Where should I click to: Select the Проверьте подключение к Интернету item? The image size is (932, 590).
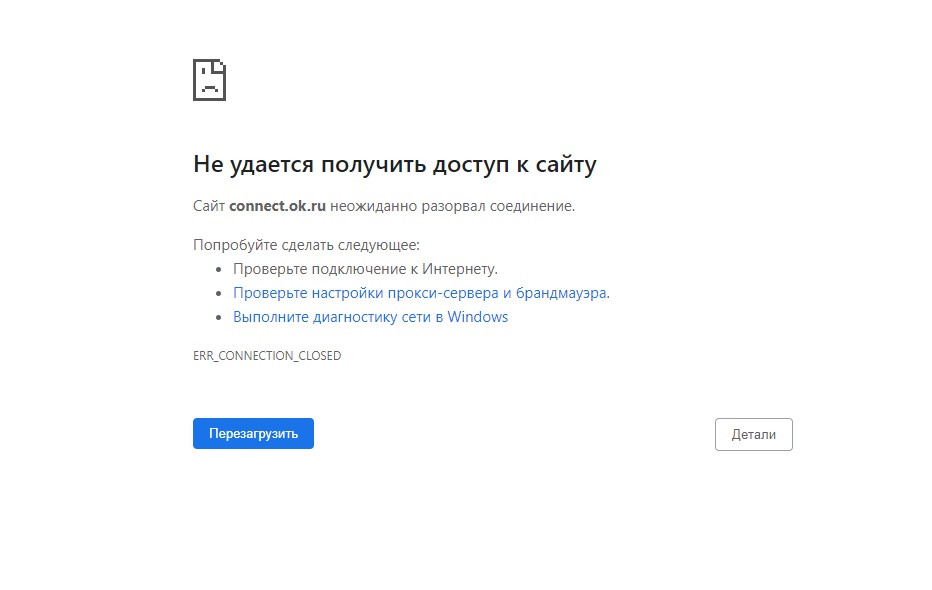coord(365,269)
